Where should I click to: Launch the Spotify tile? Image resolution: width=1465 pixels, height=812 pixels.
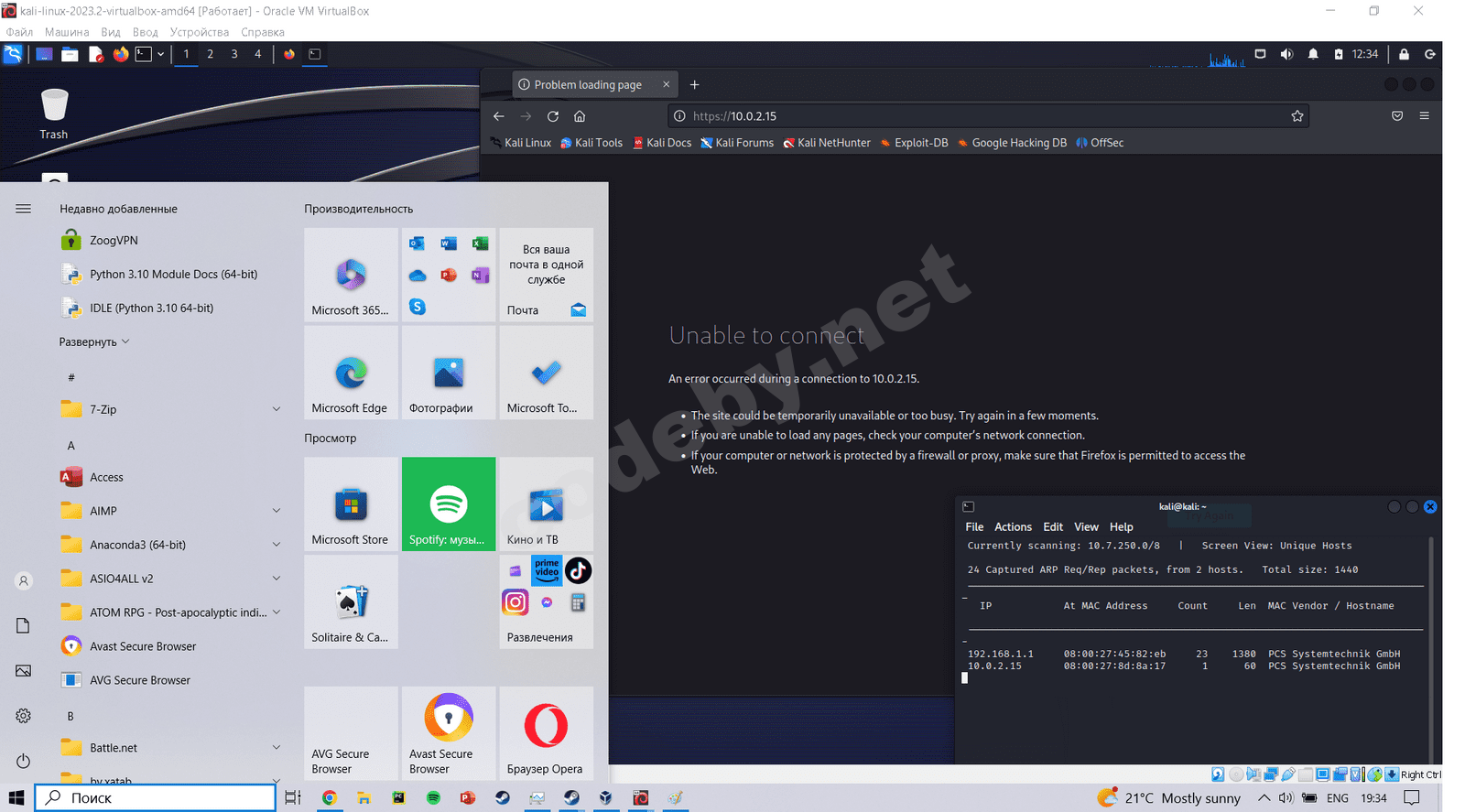pos(449,503)
